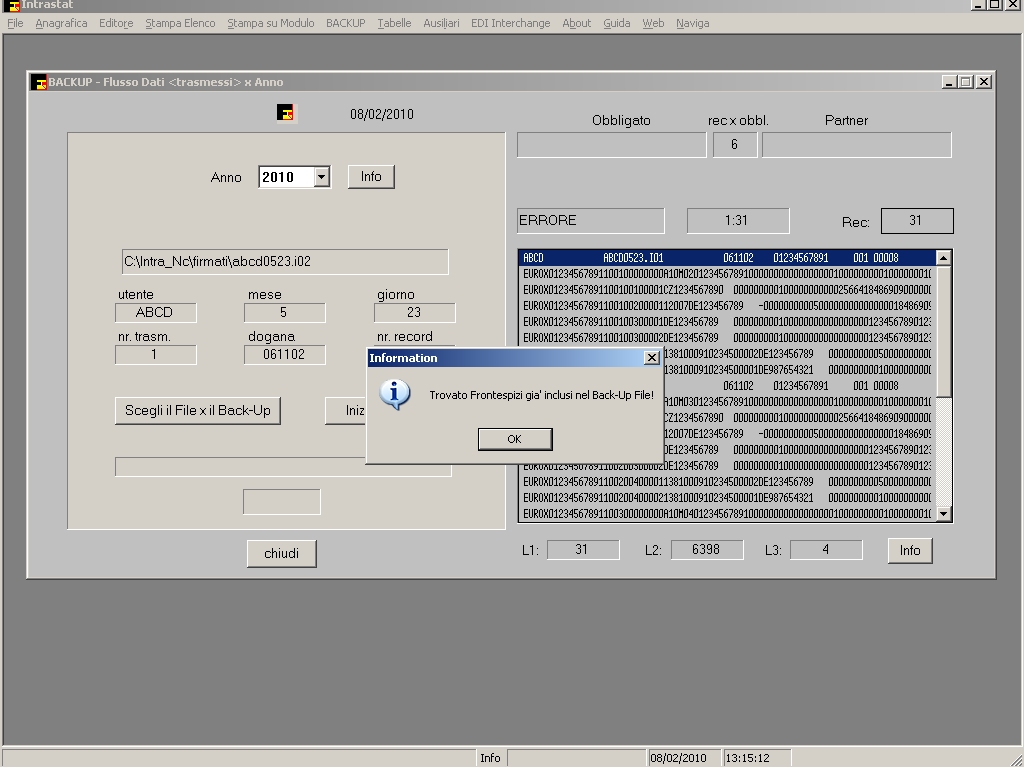
Task: Open the Editore menu
Action: tap(116, 24)
